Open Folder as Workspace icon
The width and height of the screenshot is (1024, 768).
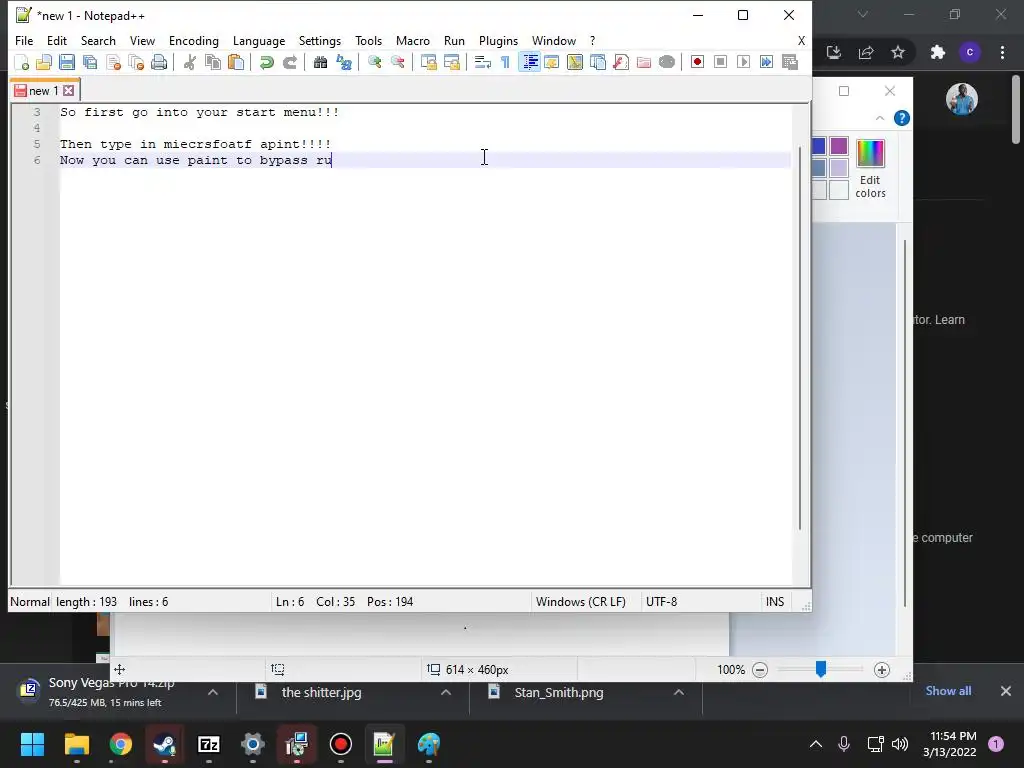tap(644, 62)
